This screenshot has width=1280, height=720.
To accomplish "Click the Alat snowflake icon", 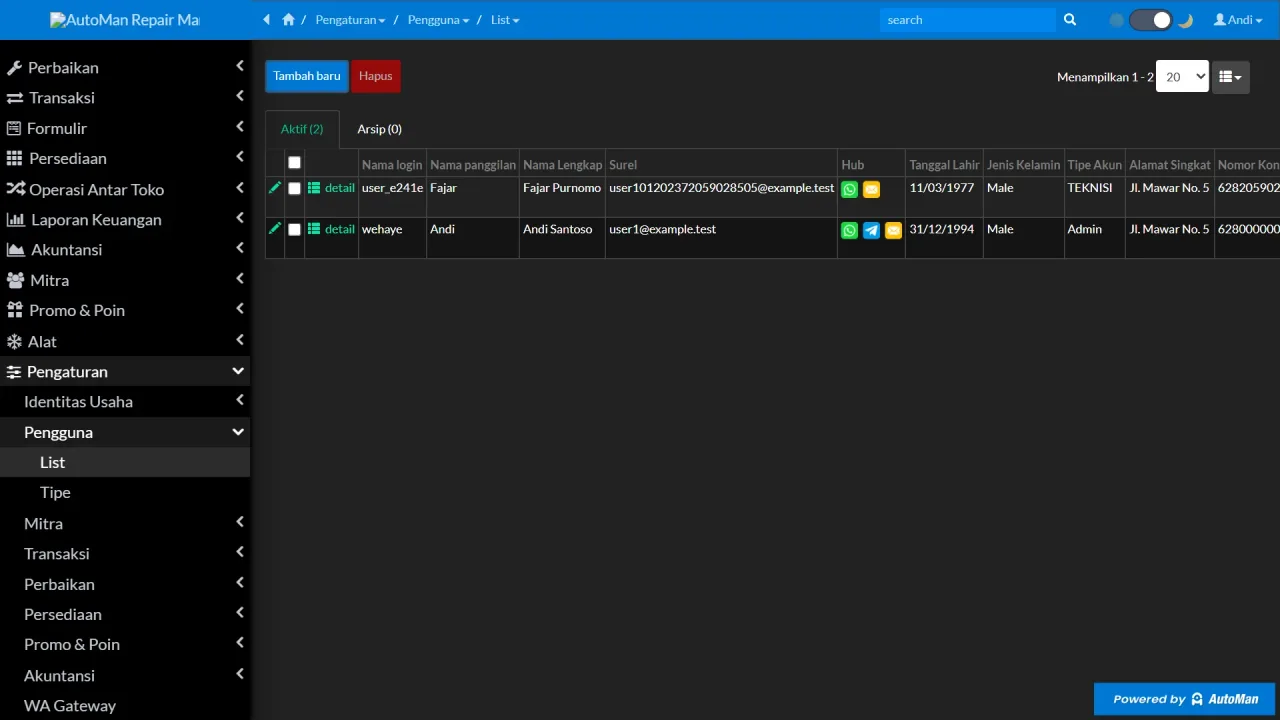I will (x=14, y=341).
